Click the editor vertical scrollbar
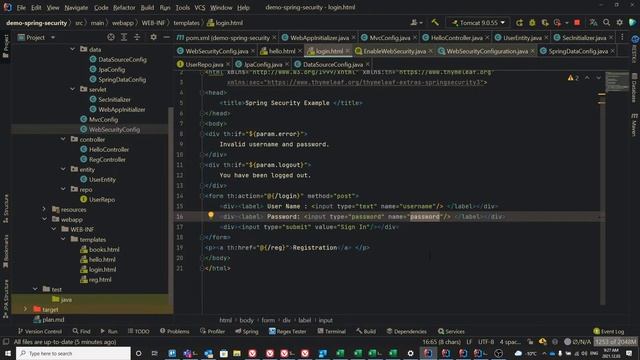640x360 pixels. [x=602, y=188]
